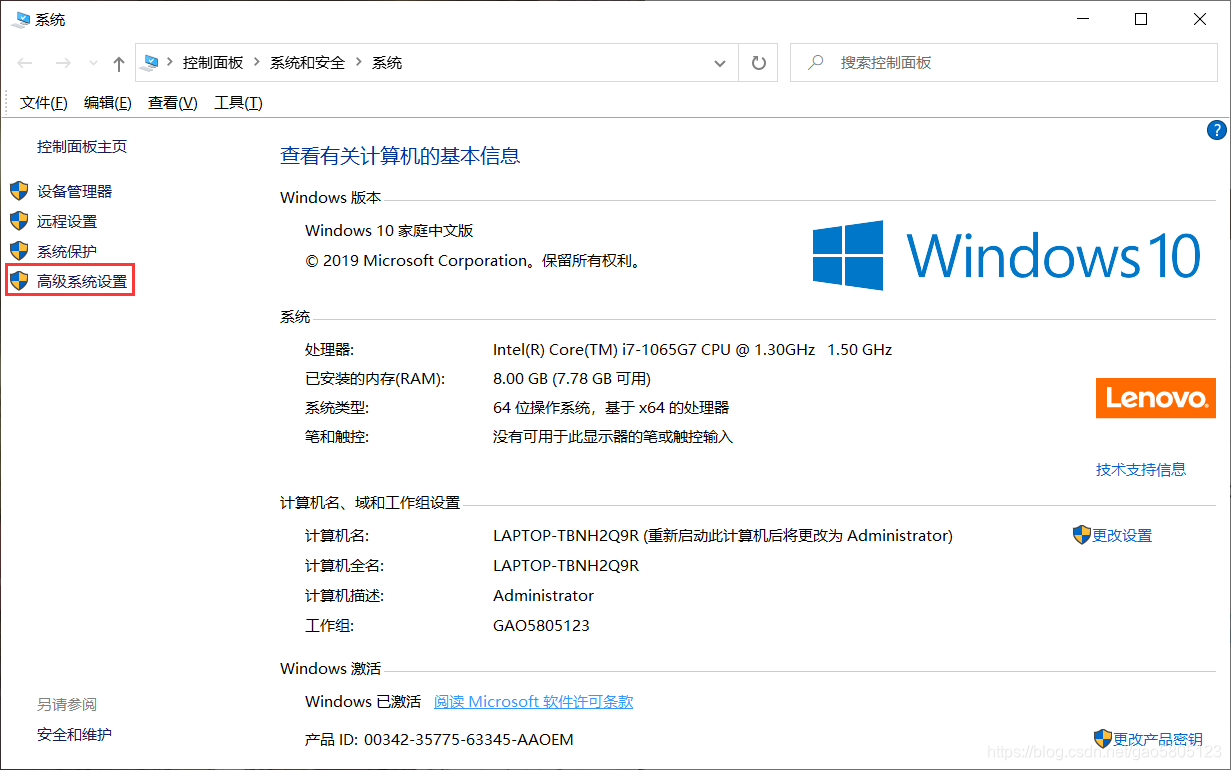Click shield icon beside 设备管理器
The image size is (1231, 770).
pos(19,191)
